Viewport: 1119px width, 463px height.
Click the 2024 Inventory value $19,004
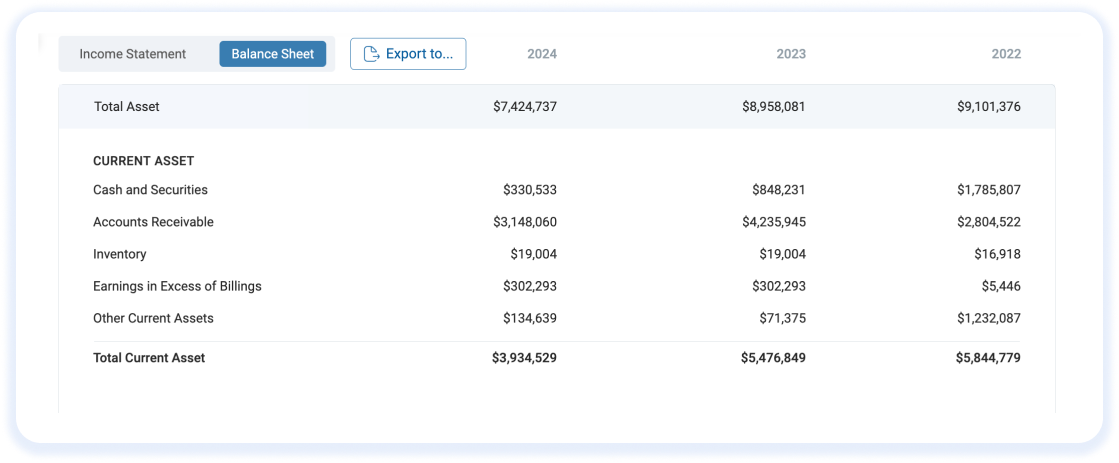coord(534,254)
